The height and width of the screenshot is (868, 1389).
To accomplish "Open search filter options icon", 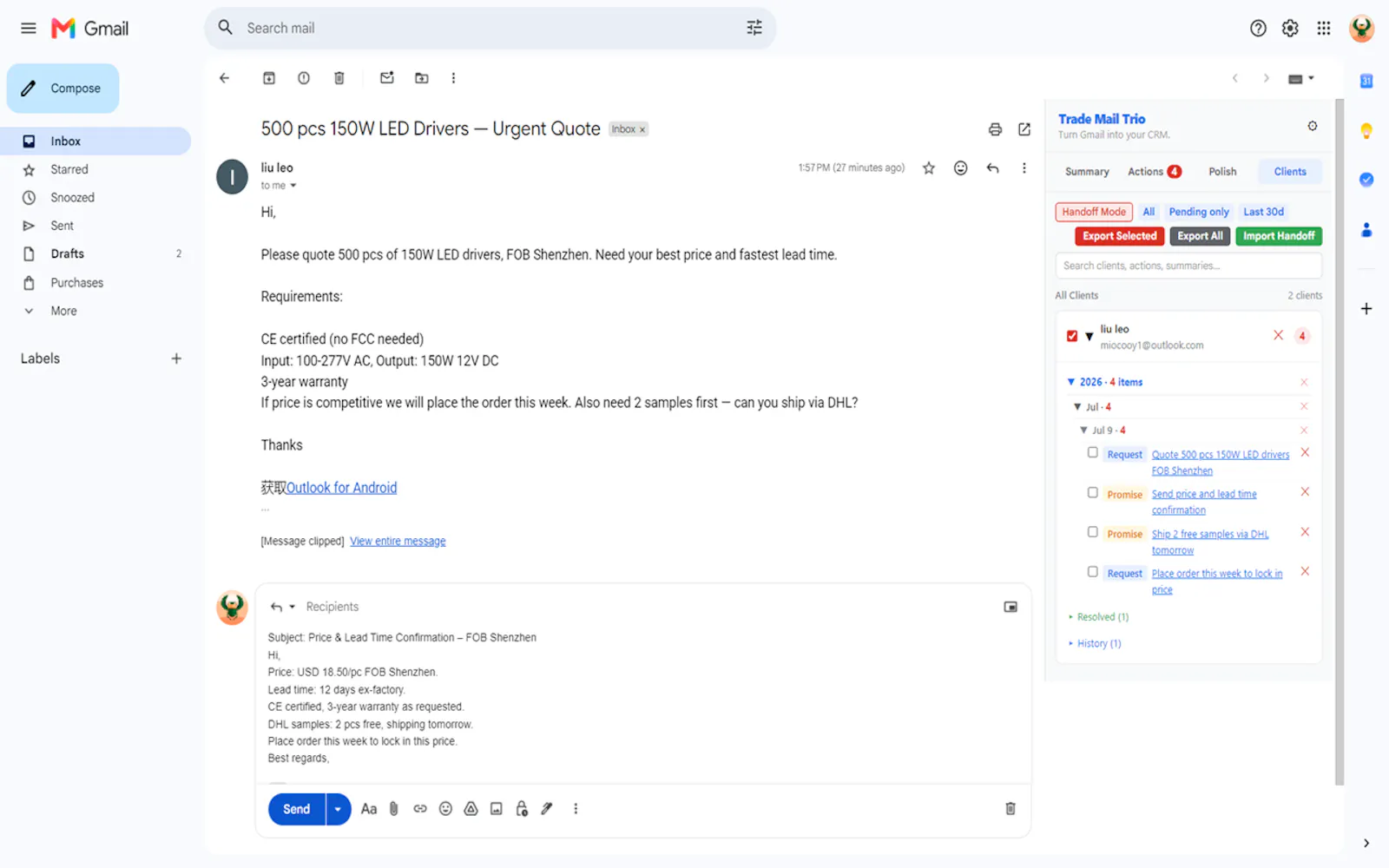I will 754,28.
